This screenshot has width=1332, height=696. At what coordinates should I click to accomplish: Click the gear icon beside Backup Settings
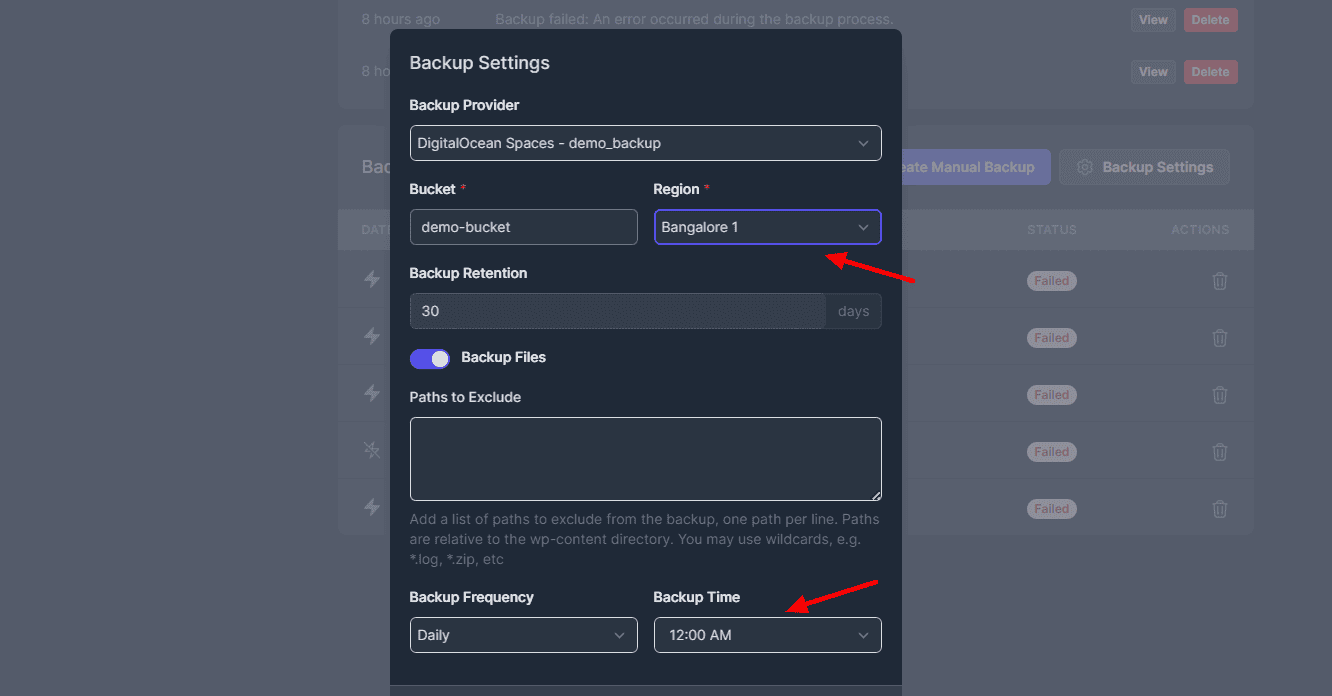(x=1084, y=167)
